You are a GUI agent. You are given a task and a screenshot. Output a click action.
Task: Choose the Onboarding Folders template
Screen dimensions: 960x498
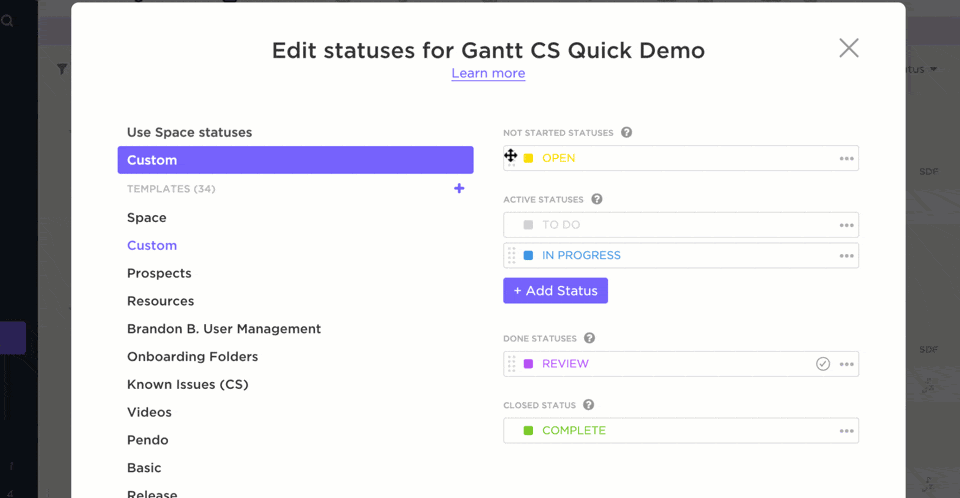(x=192, y=356)
